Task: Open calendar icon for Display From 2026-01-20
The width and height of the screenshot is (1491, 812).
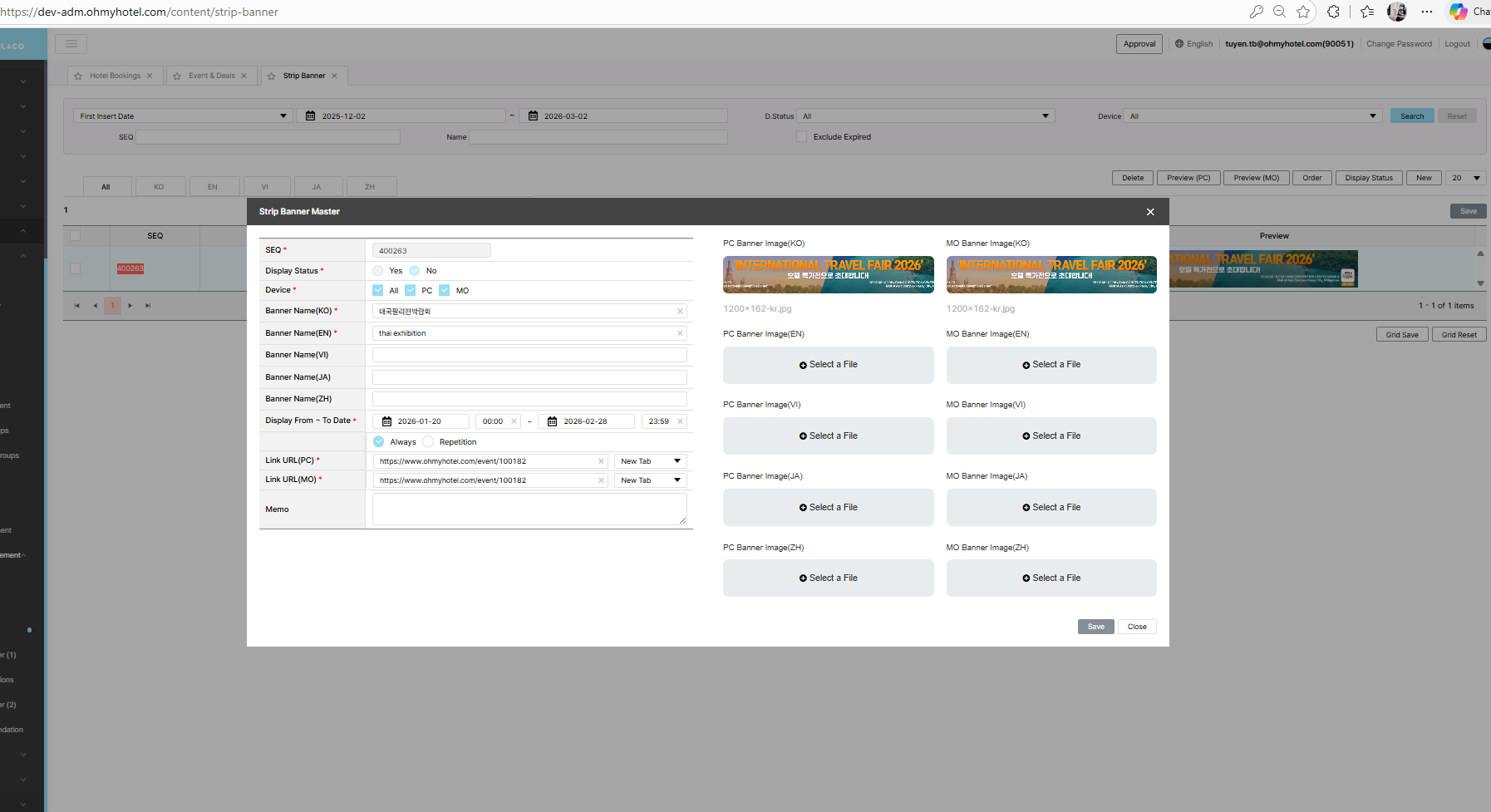Action: [386, 421]
